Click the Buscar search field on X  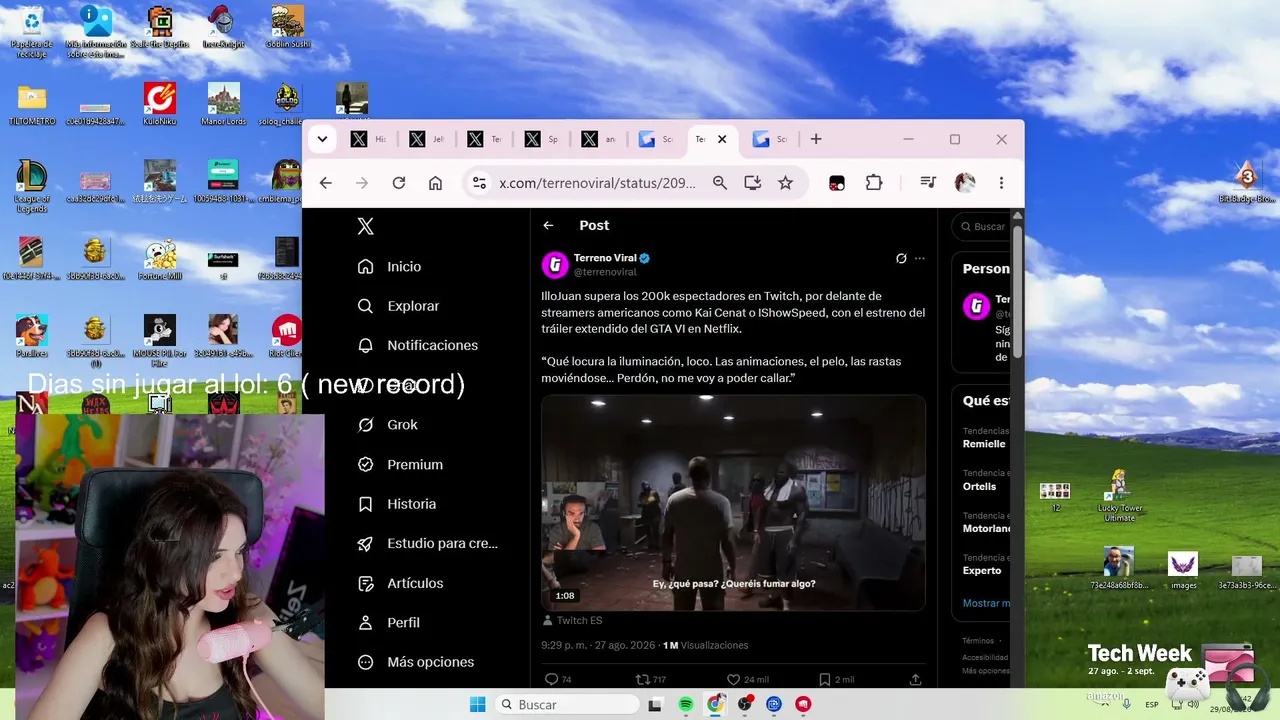982,227
